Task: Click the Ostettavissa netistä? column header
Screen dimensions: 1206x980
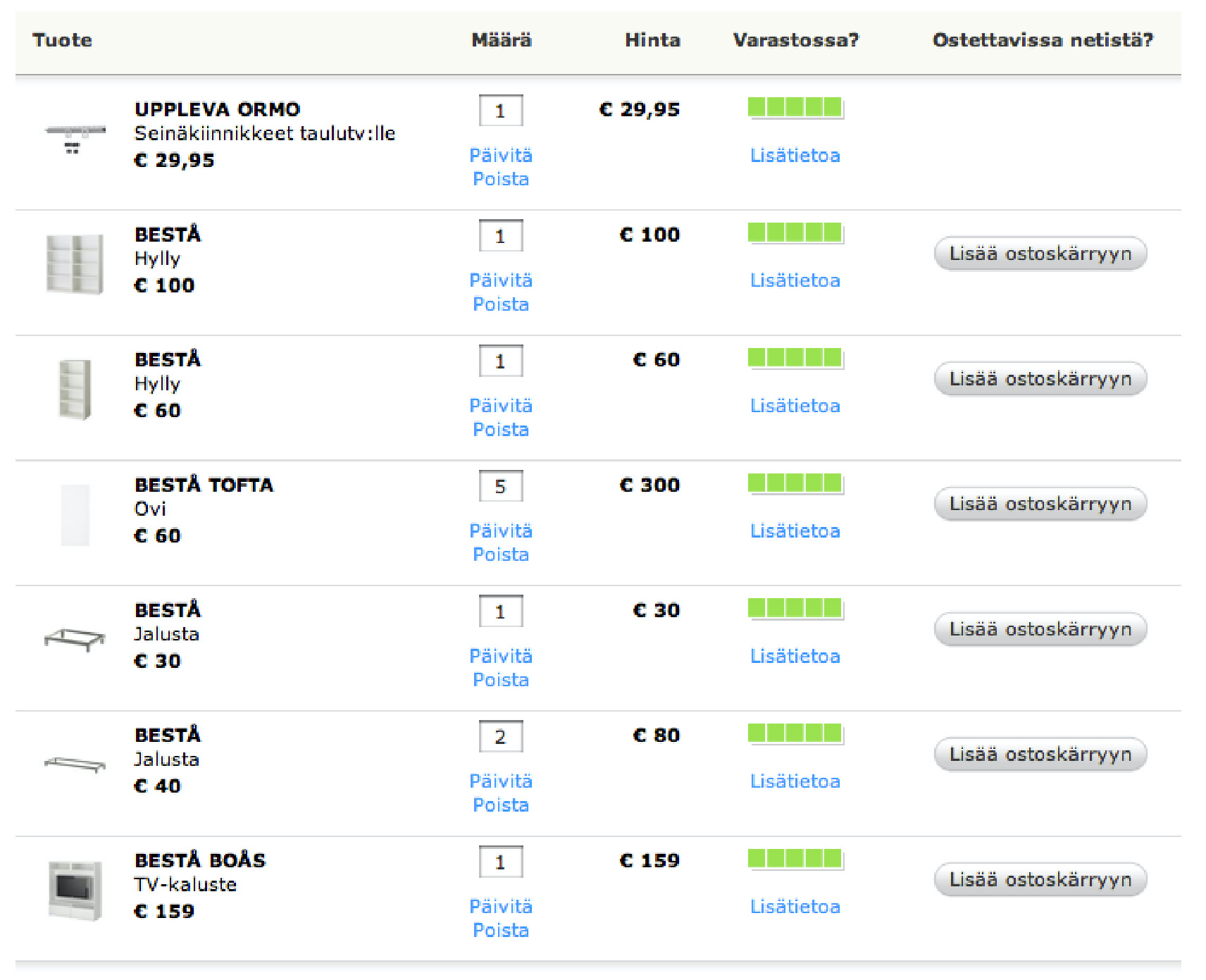Action: (x=1043, y=40)
